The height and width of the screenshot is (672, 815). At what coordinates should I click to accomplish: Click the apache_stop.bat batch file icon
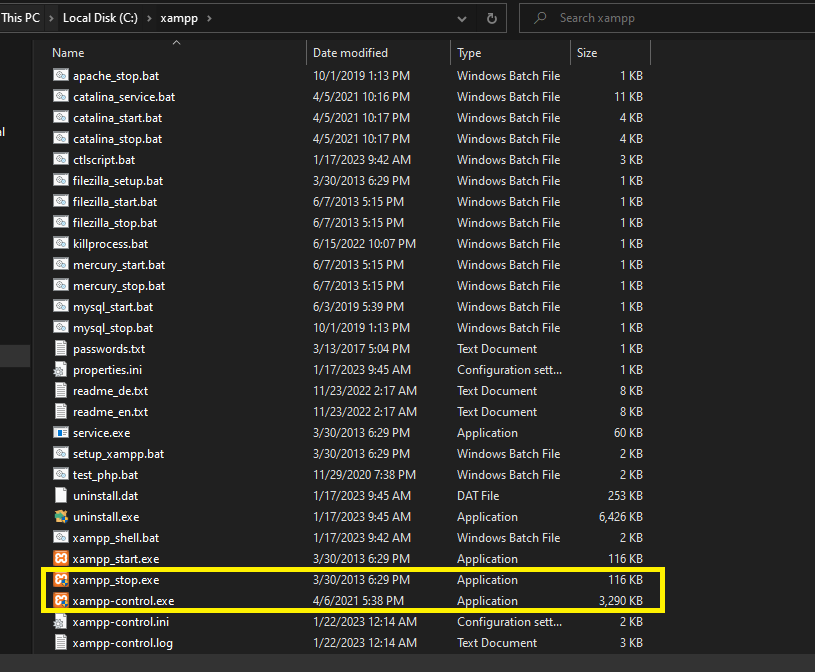[61, 75]
